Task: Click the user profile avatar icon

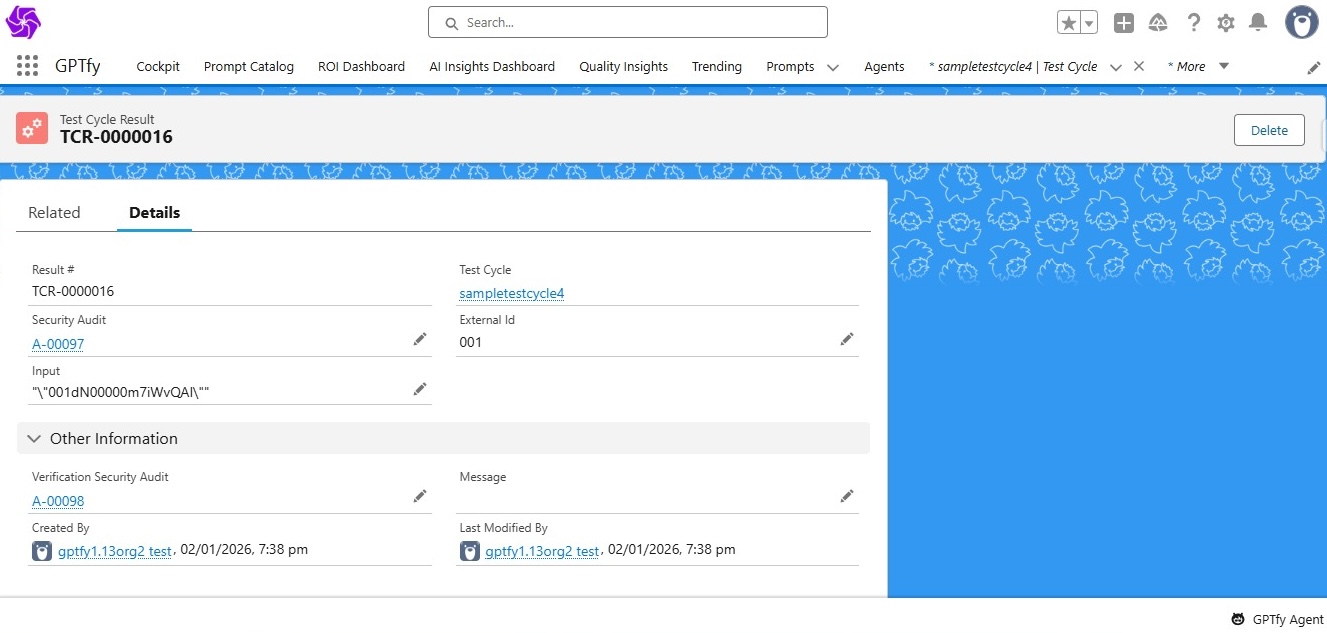Action: 1301,22
